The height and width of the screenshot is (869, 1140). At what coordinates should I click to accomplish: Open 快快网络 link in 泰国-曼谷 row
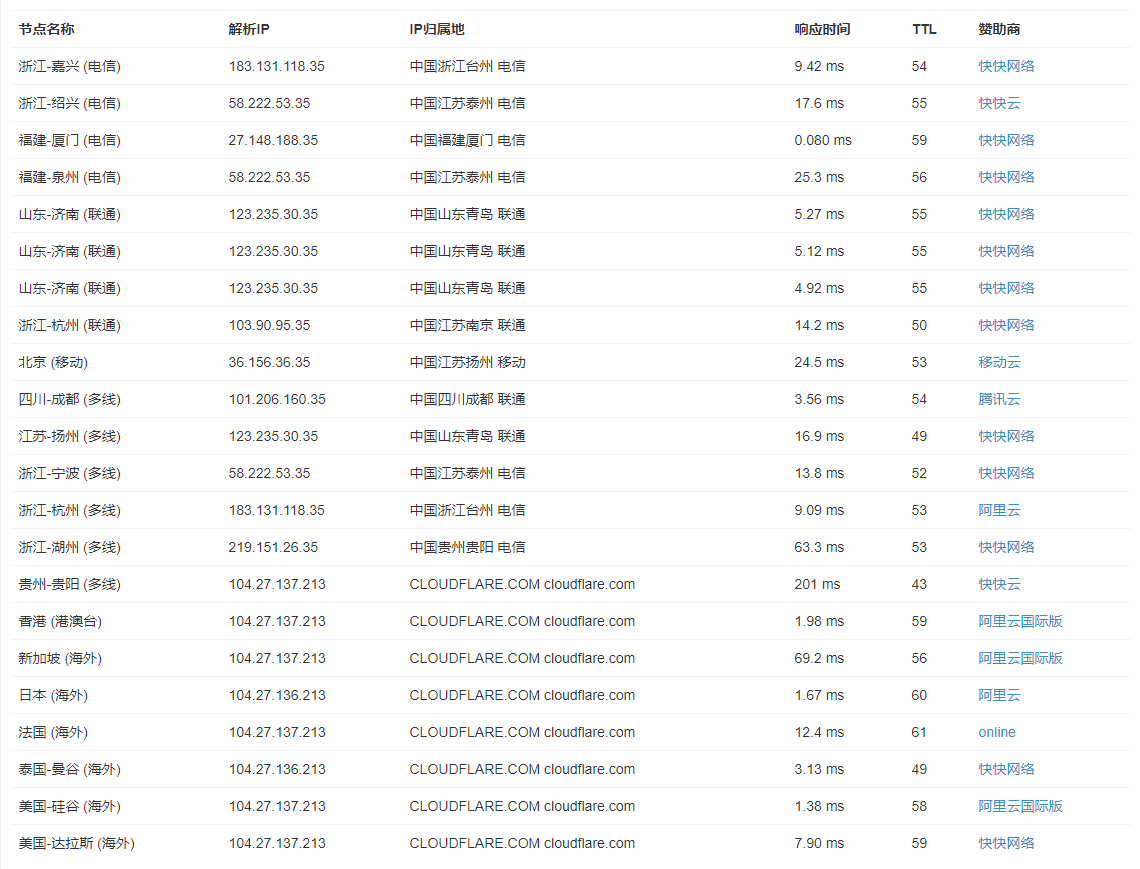click(1006, 769)
